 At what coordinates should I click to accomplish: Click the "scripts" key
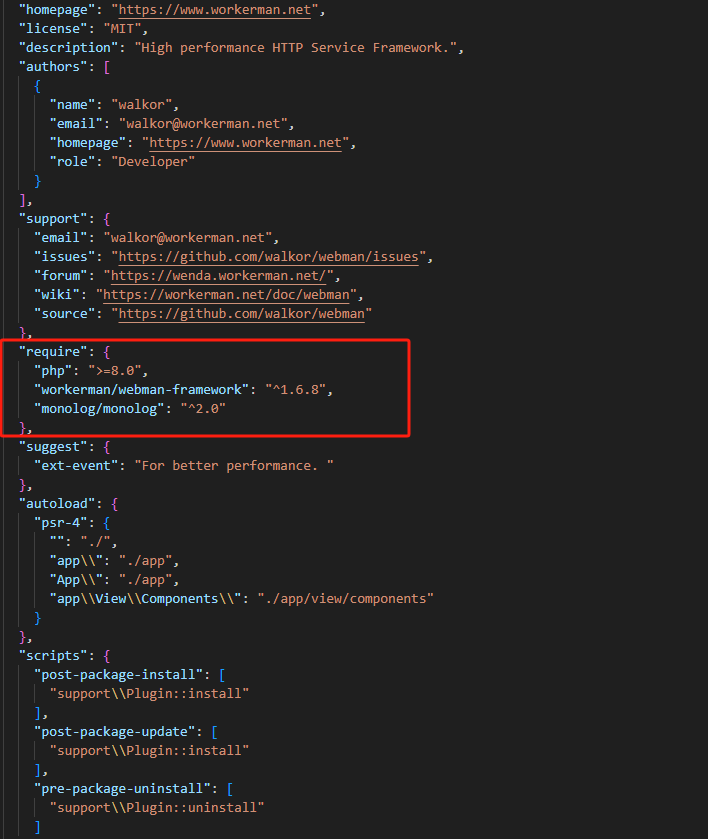click(53, 655)
